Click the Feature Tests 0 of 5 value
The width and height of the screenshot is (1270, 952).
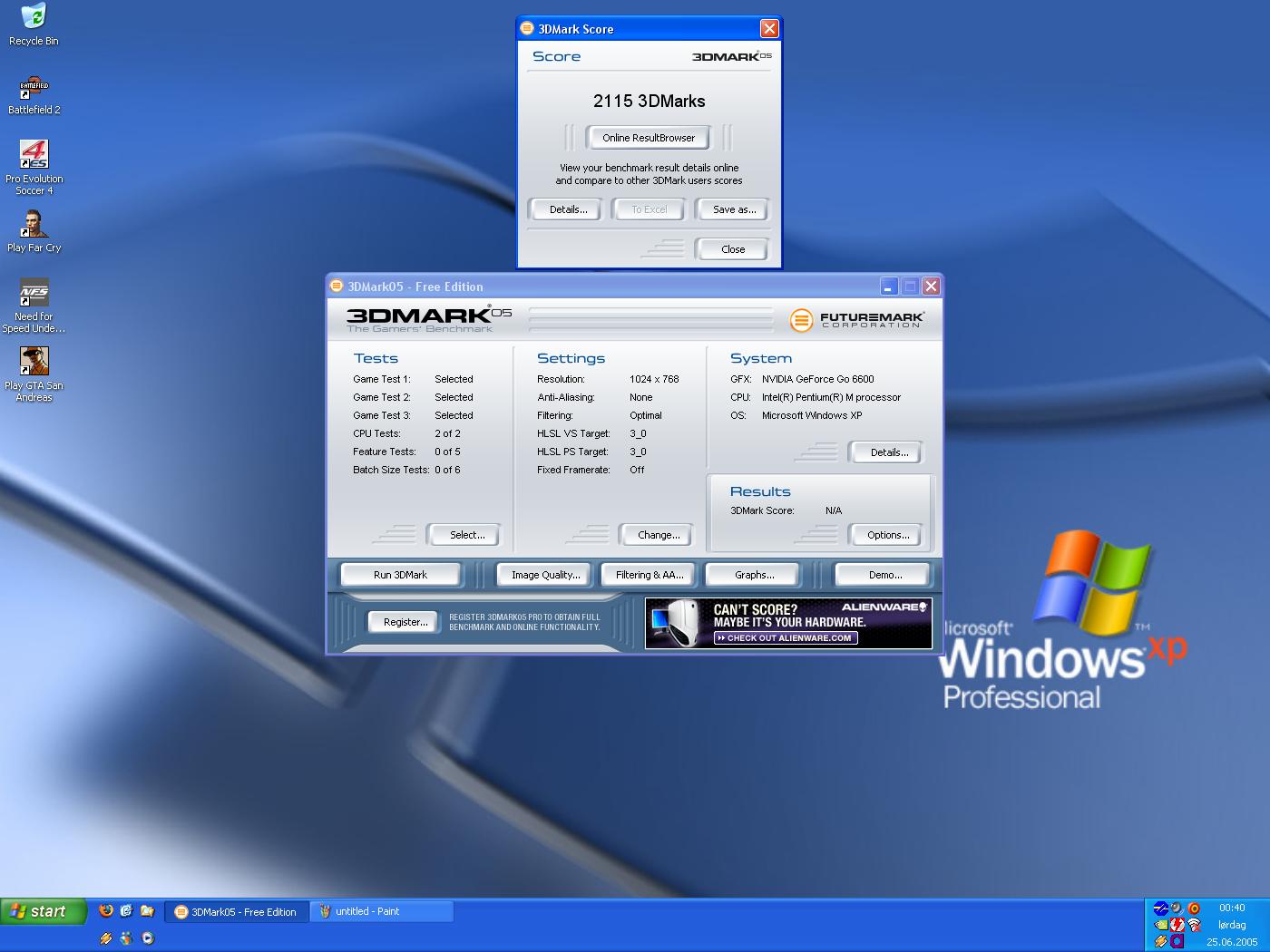pyautogui.click(x=447, y=452)
